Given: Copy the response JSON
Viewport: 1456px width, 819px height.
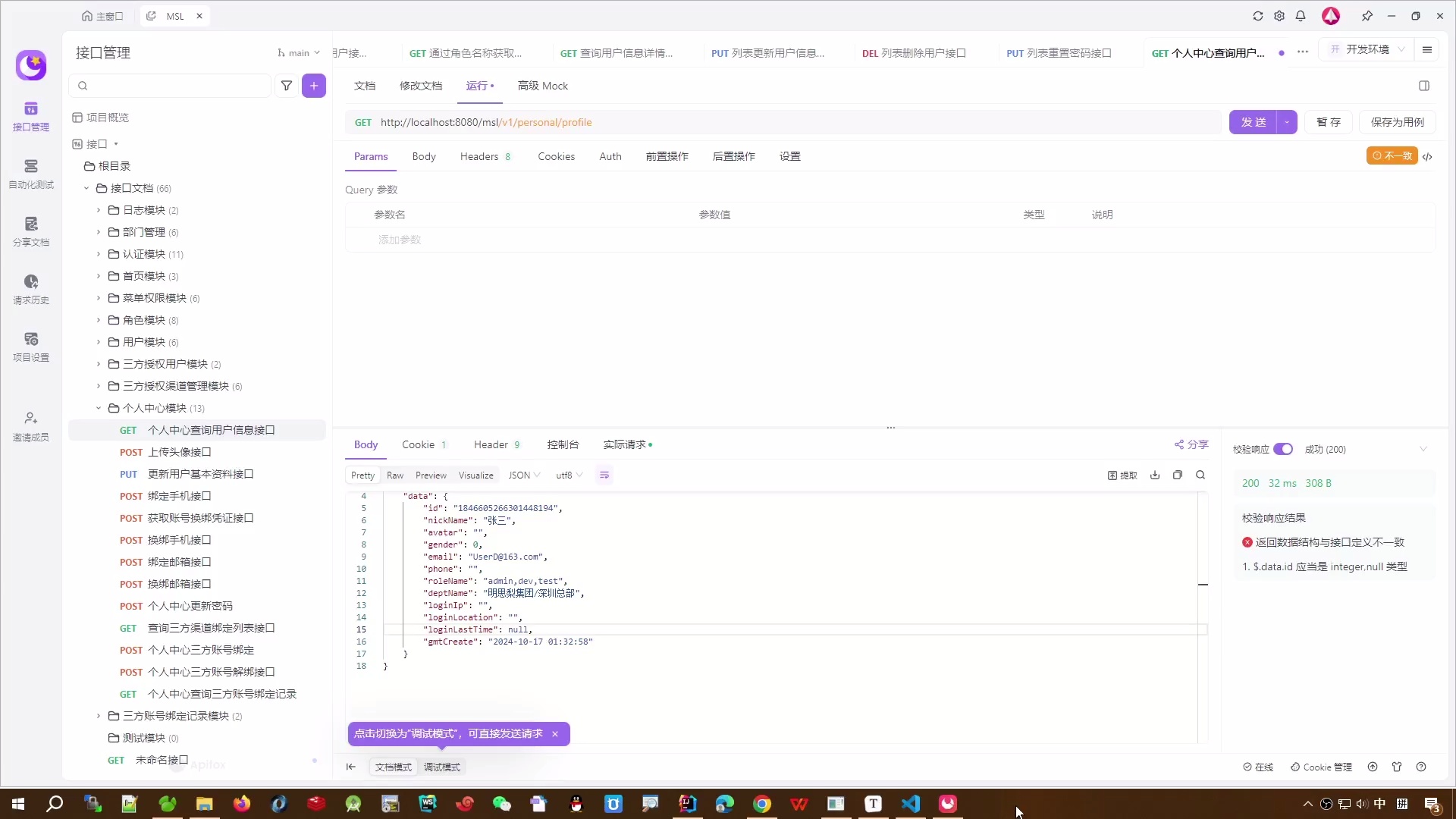Looking at the screenshot, I should pos(1178,475).
